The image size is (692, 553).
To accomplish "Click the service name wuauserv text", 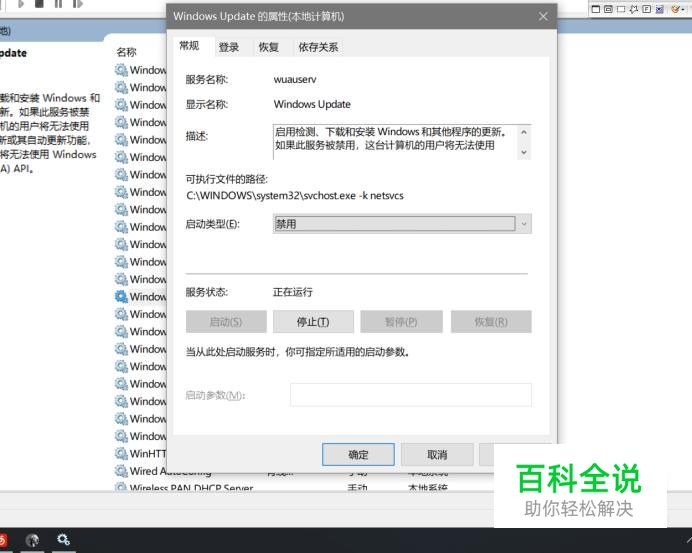I will [295, 80].
